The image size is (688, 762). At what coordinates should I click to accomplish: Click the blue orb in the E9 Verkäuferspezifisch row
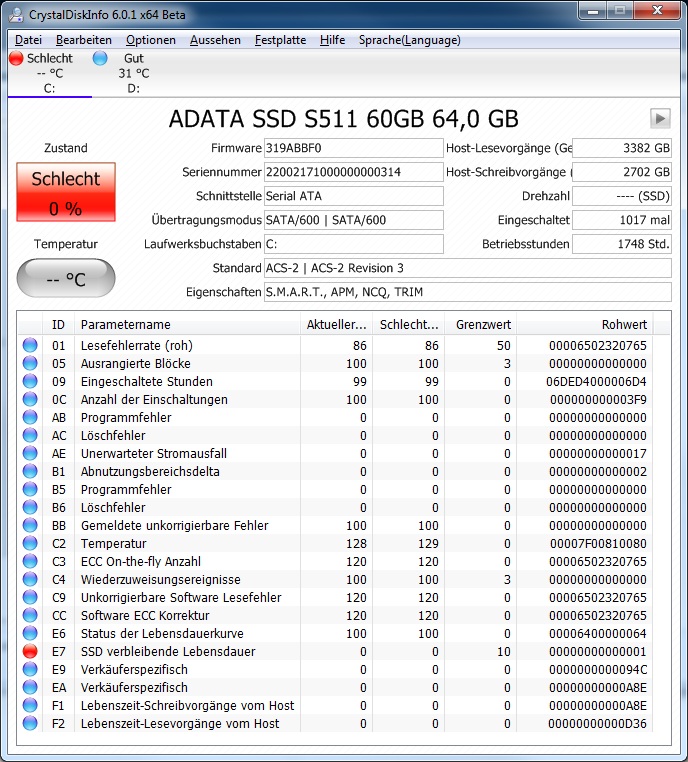(x=30, y=669)
